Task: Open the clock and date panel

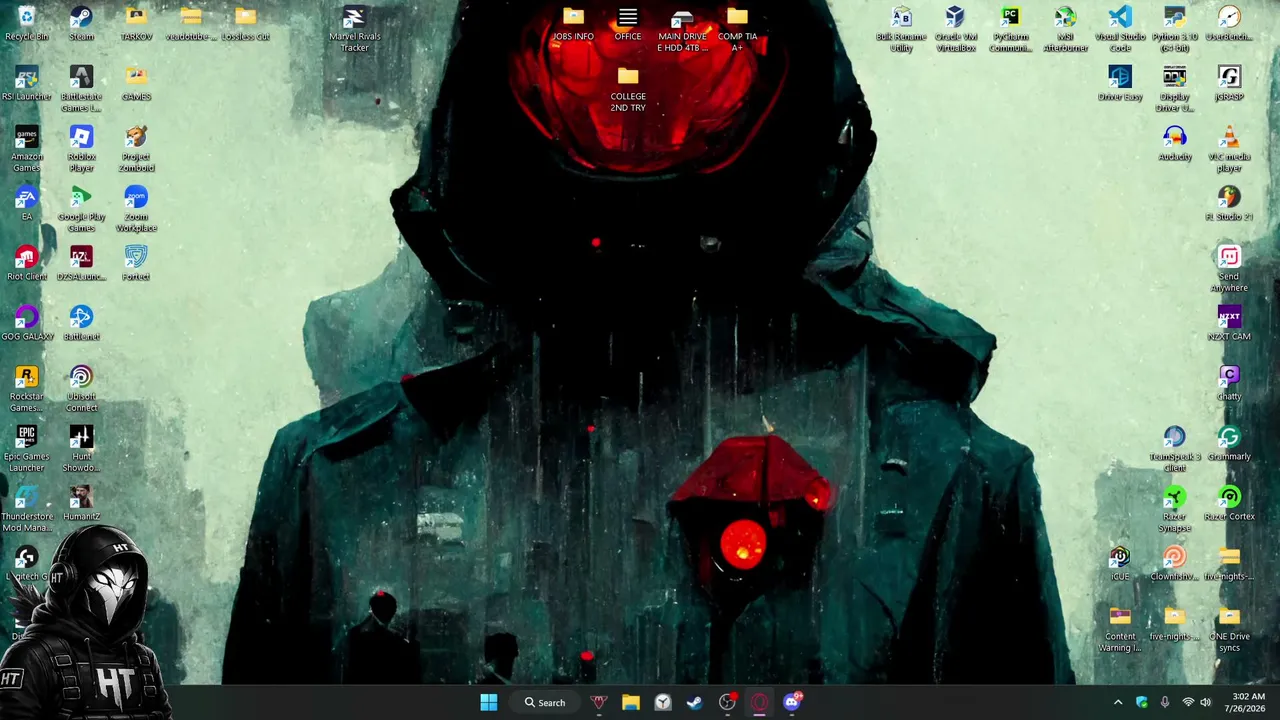Action: tap(1248, 702)
